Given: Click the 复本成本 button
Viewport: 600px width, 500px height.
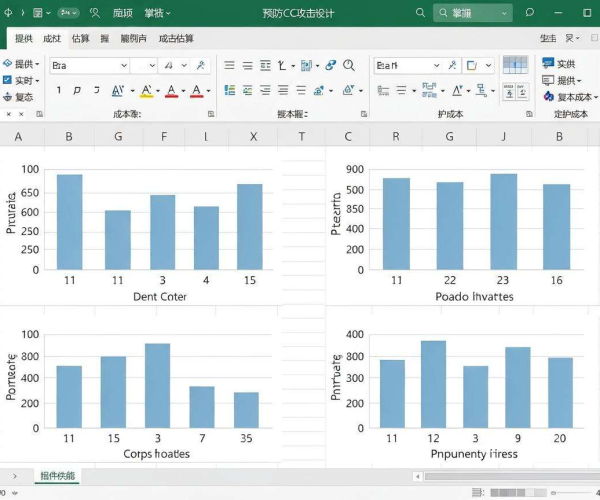Looking at the screenshot, I should (571, 97).
